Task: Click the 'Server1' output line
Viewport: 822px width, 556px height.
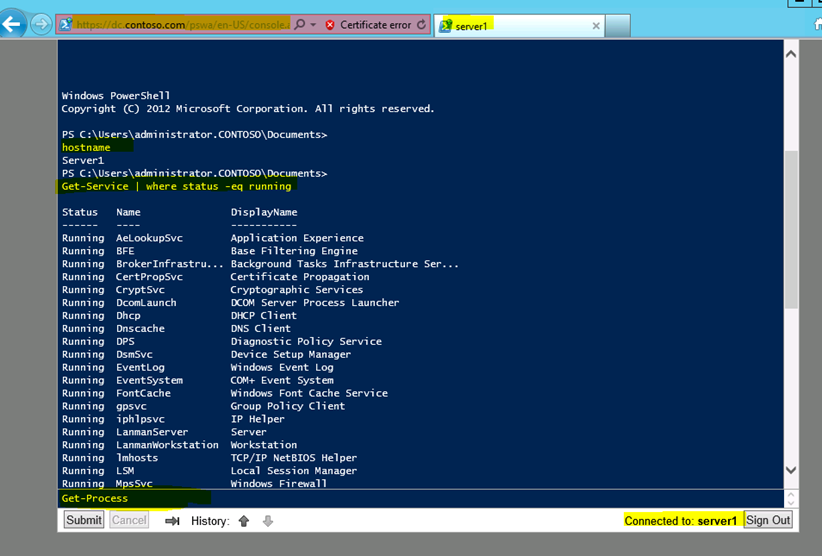Action: pyautogui.click(x=83, y=160)
